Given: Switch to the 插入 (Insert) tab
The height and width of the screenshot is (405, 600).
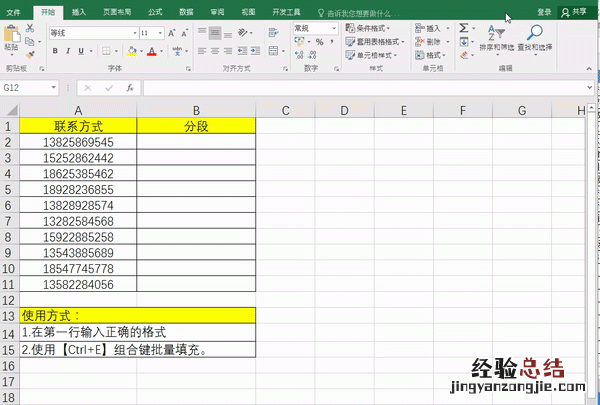Looking at the screenshot, I should tap(79, 12).
